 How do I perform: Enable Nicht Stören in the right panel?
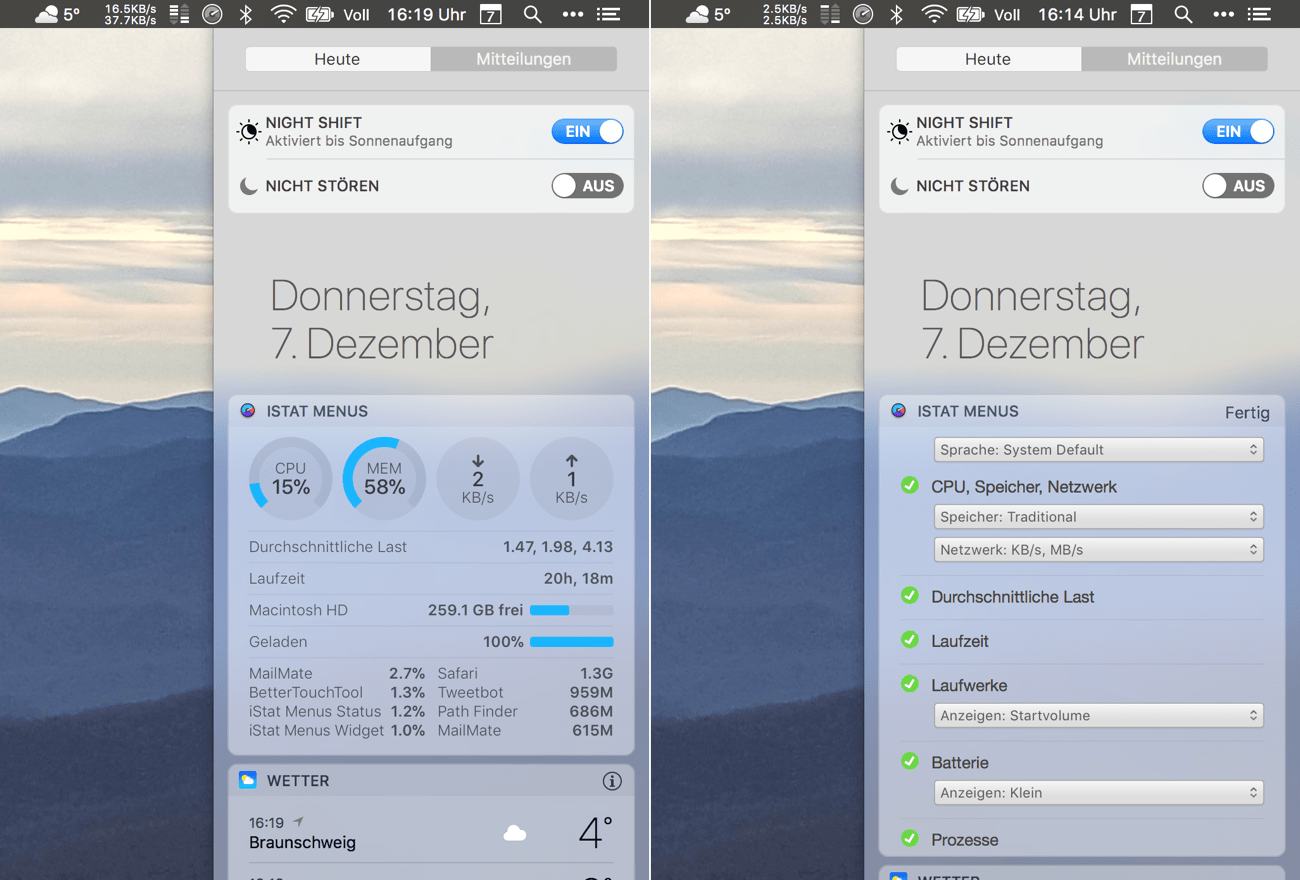[1238, 186]
